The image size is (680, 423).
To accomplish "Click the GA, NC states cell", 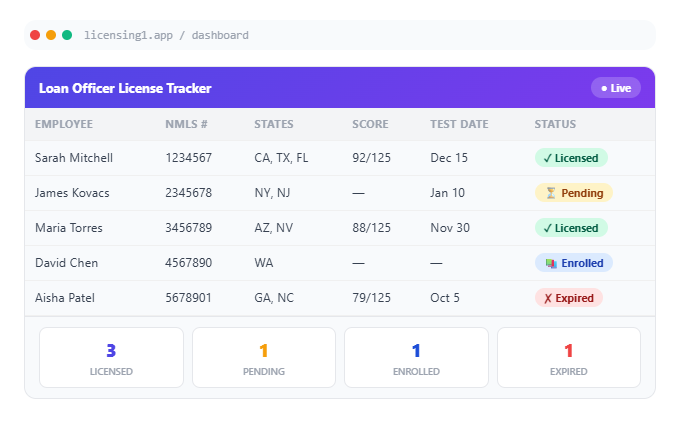I will coord(274,298).
